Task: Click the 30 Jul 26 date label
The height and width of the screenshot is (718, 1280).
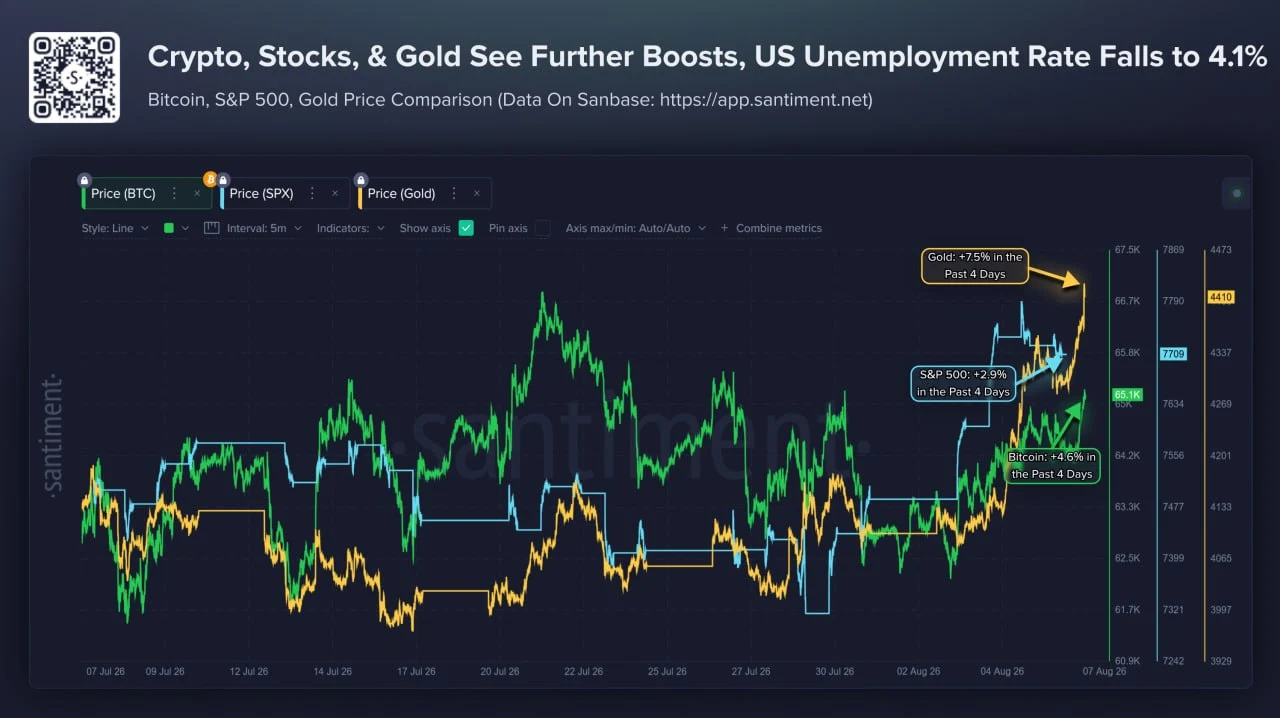Action: 834,671
